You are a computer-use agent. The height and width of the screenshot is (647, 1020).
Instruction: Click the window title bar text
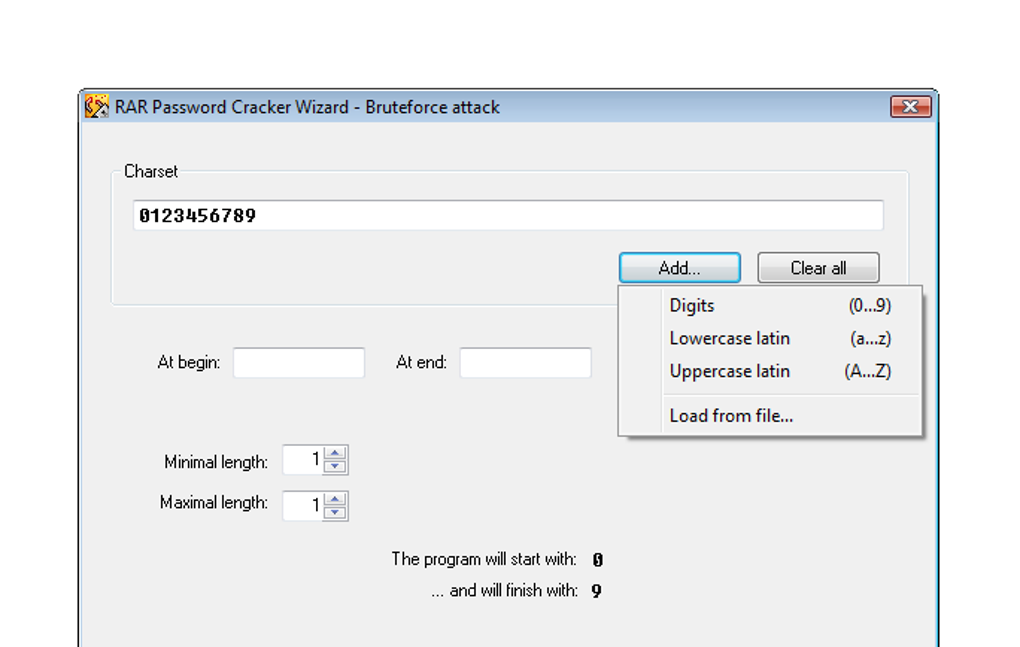pos(307,107)
